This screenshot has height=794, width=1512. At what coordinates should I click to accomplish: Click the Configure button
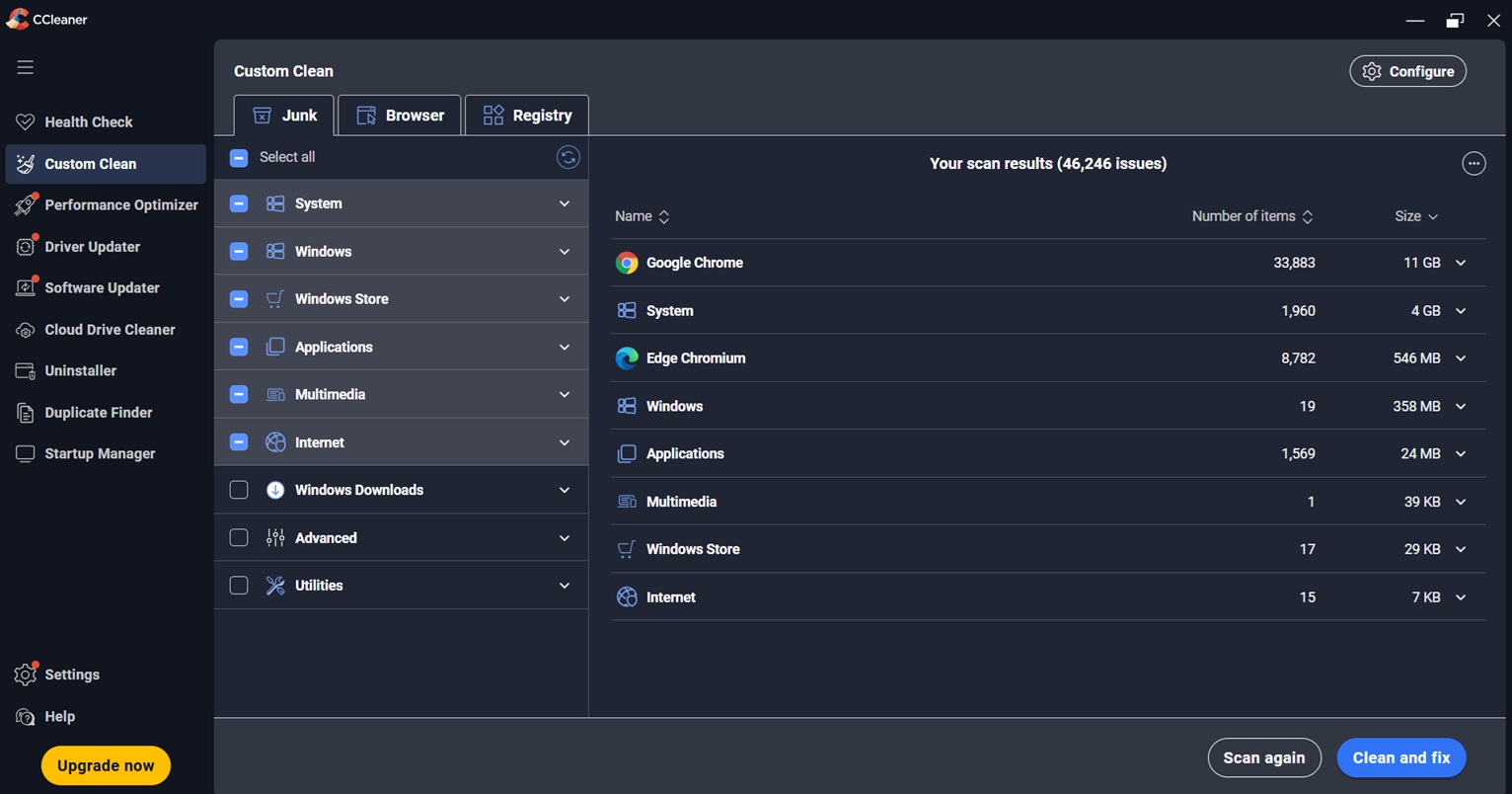[1408, 71]
